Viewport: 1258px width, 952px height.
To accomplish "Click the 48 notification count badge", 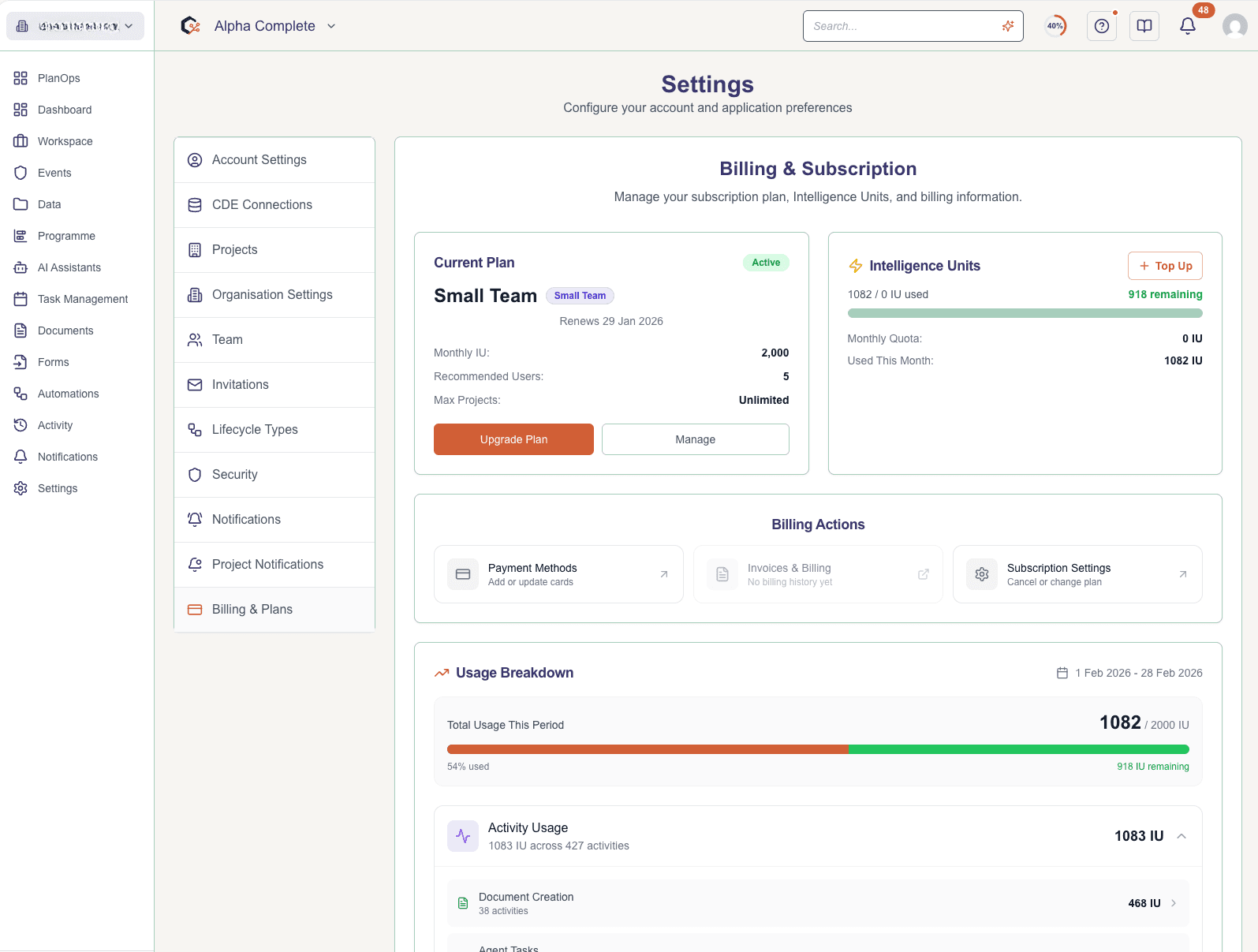I will [1203, 10].
